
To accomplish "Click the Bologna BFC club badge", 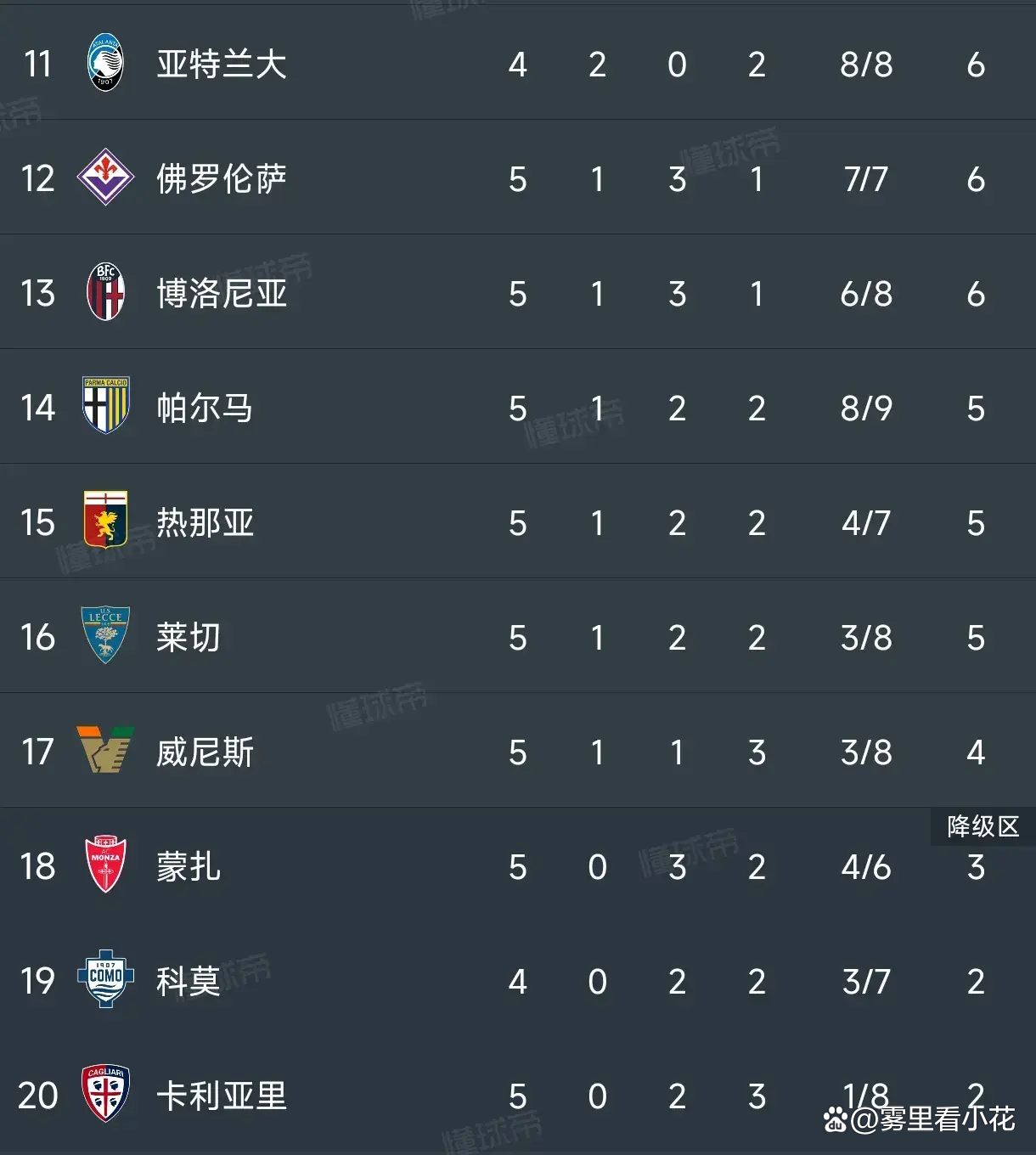I will [x=106, y=292].
